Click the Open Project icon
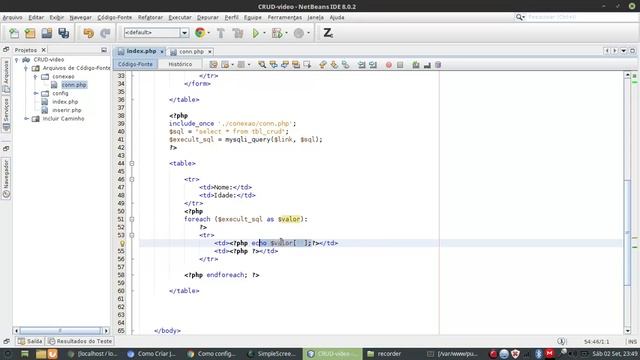Viewport: 640px width, 360px height. click(47, 33)
